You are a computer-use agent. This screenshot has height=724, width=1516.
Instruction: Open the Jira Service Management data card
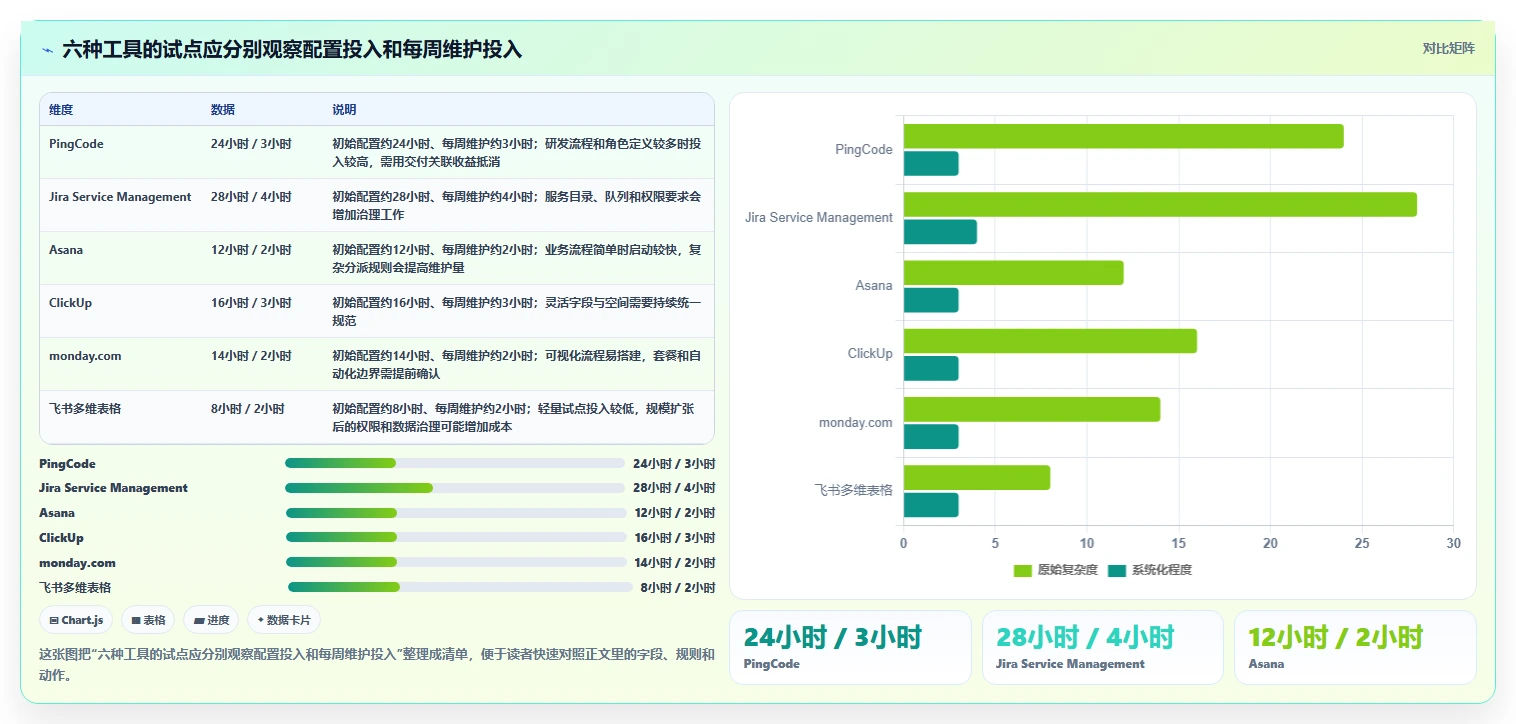click(x=1103, y=647)
